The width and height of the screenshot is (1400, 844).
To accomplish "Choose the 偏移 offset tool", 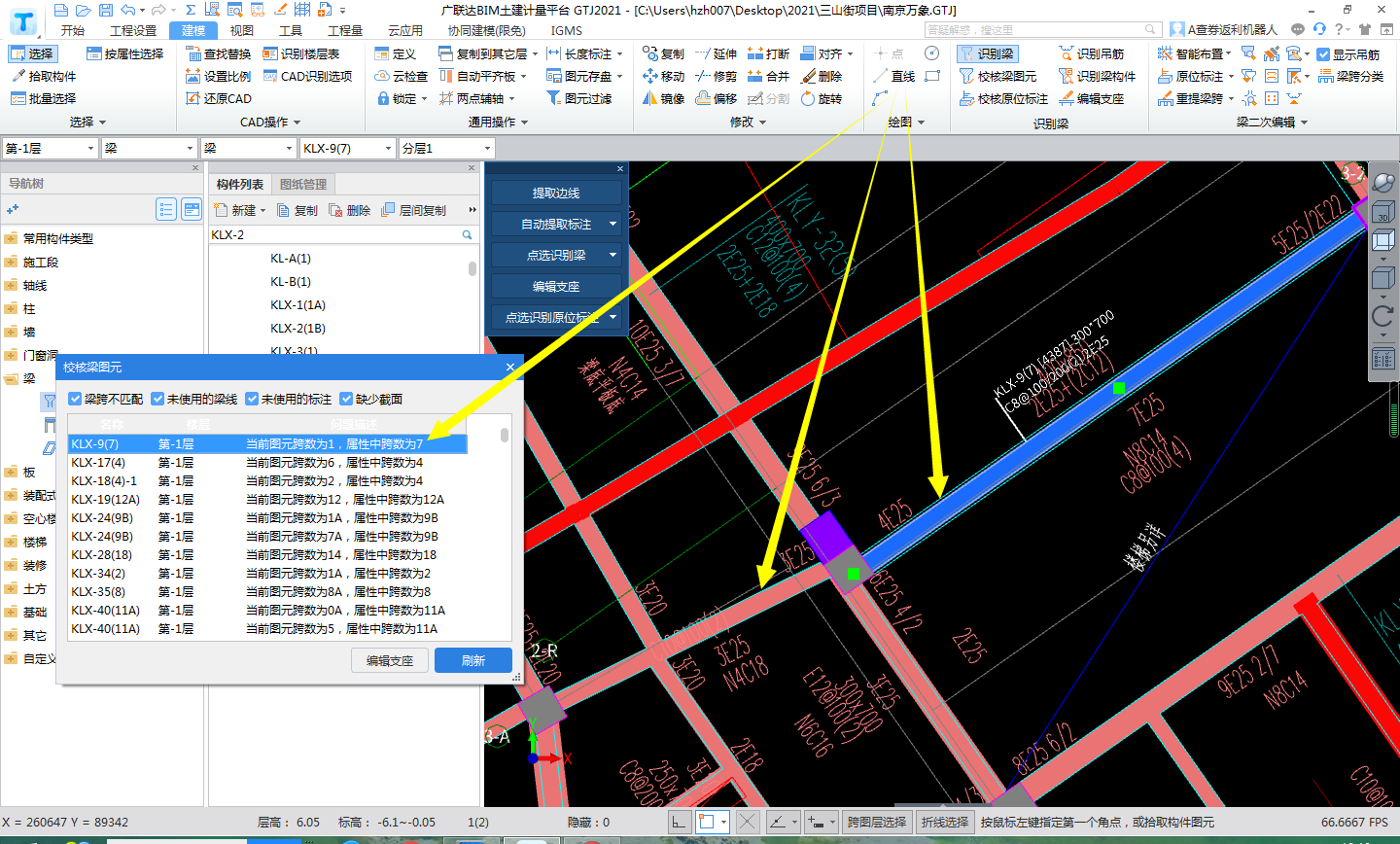I will pyautogui.click(x=716, y=98).
